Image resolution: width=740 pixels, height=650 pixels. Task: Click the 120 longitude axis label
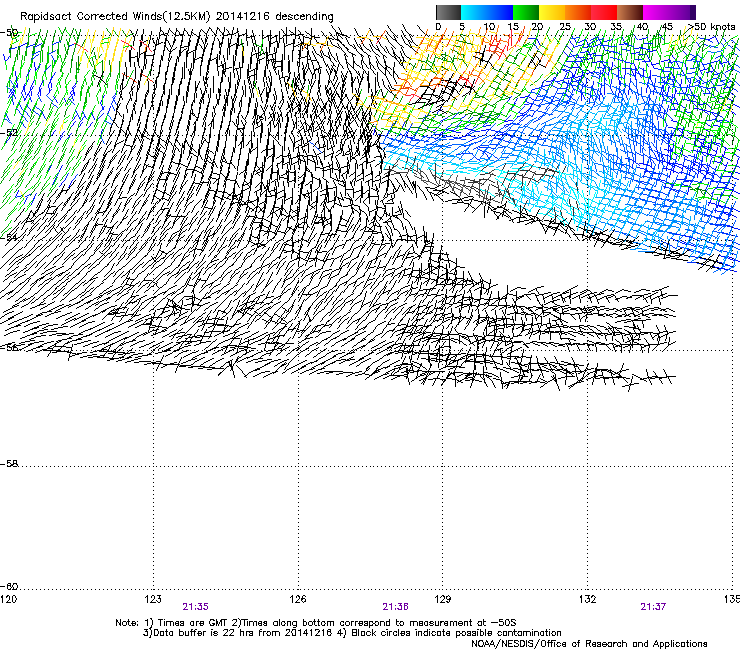pos(8,599)
